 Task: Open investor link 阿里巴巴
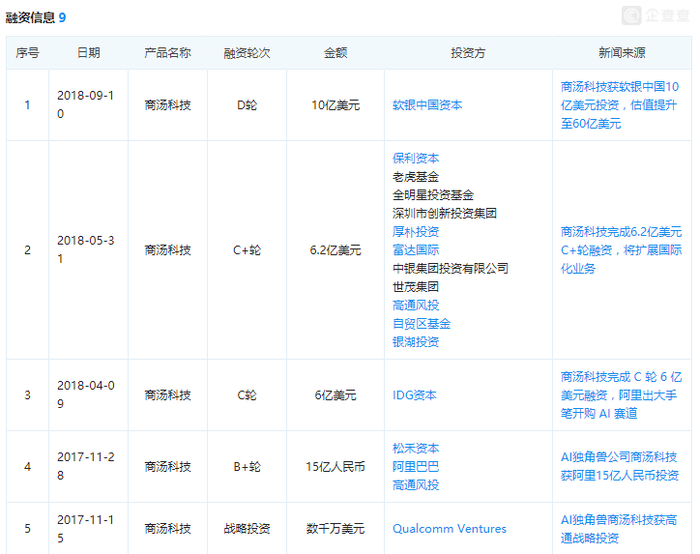coord(416,467)
